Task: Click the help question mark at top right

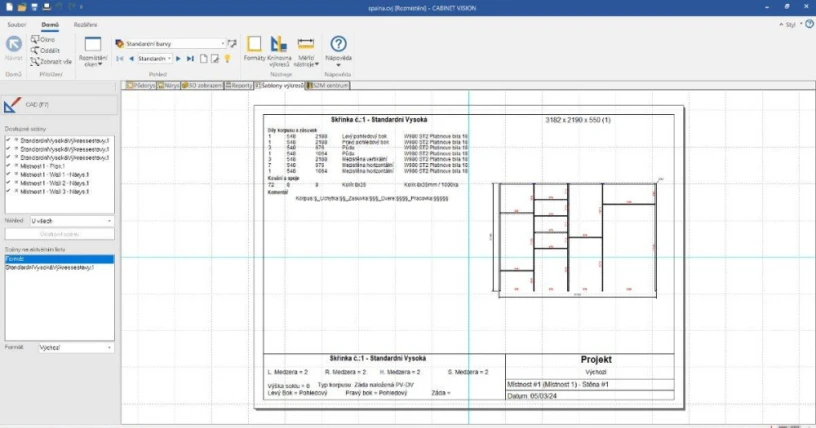Action: click(x=809, y=24)
